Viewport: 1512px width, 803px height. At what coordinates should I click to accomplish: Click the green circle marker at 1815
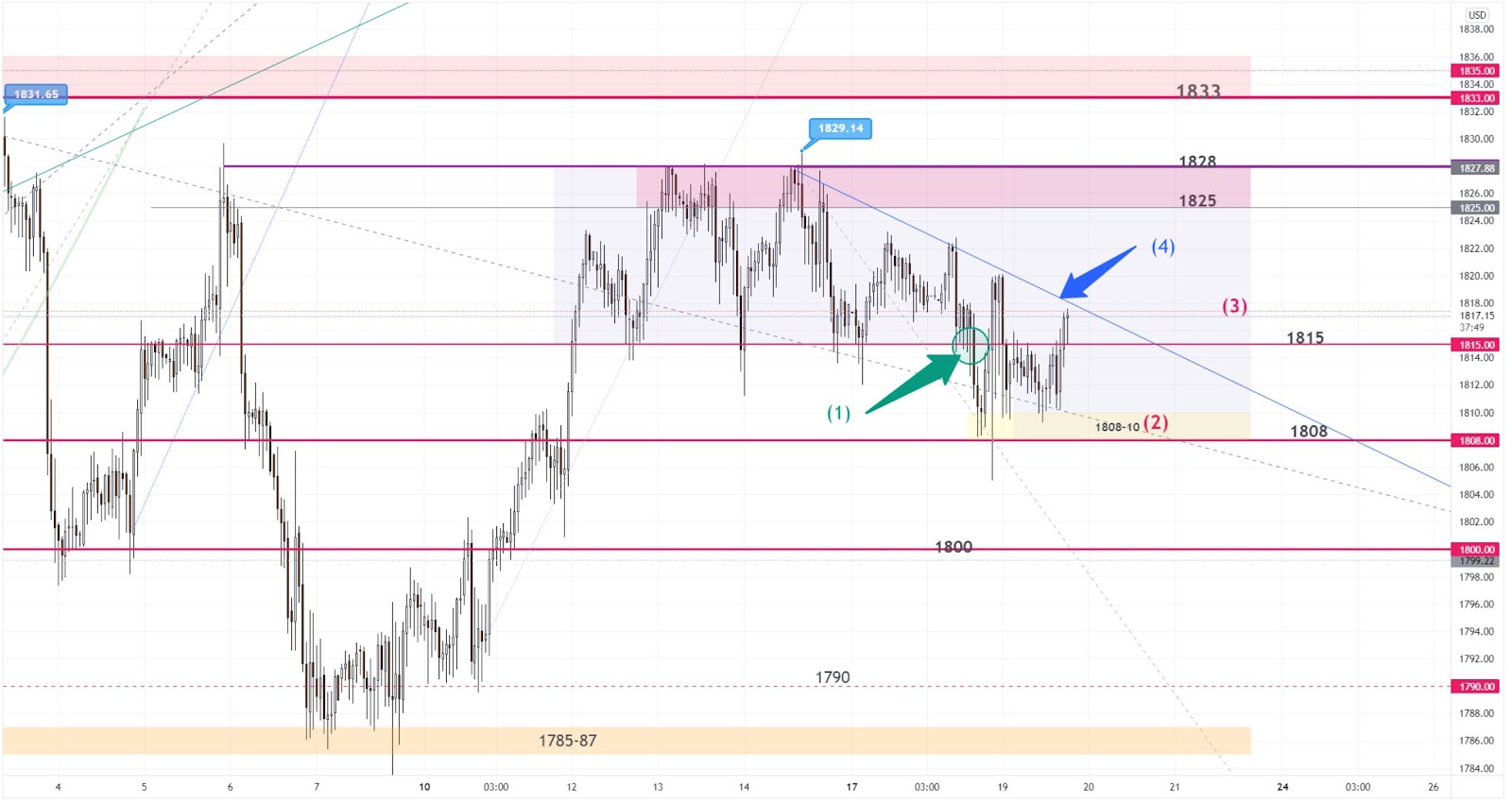(x=971, y=346)
